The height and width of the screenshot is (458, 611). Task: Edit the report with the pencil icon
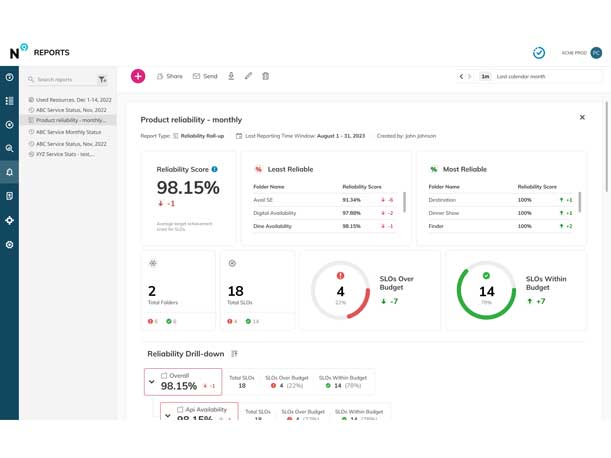(248, 76)
